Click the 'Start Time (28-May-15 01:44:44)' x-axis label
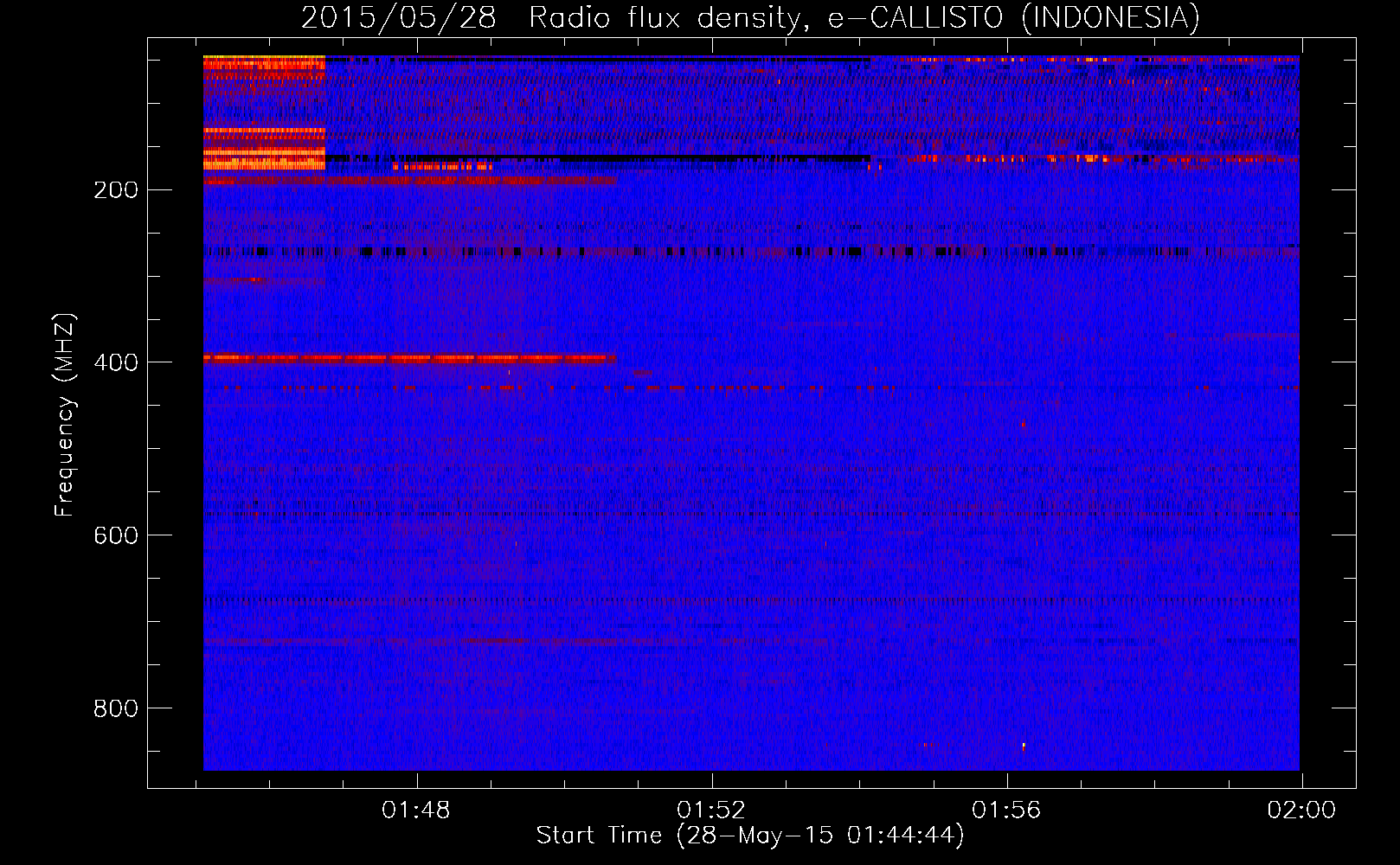 click(x=749, y=836)
